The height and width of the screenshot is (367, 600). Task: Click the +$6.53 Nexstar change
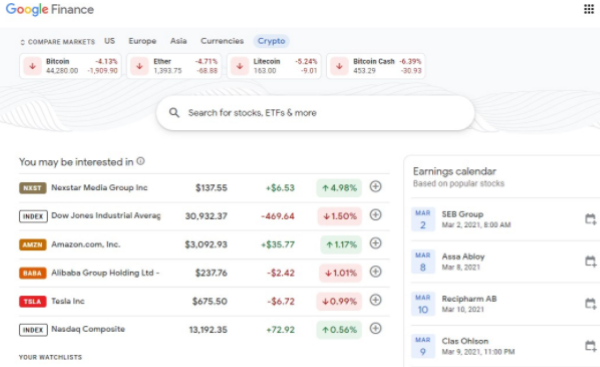tap(280, 188)
